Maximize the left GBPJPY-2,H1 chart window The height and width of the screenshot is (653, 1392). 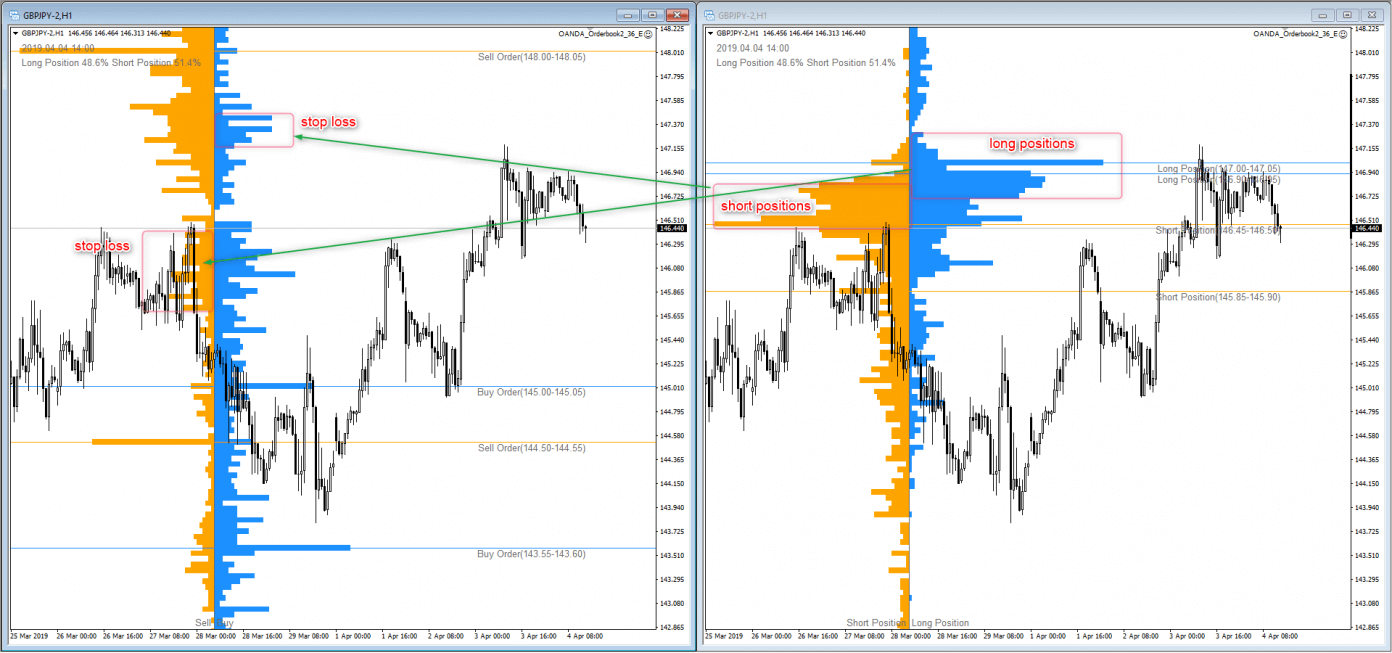653,15
